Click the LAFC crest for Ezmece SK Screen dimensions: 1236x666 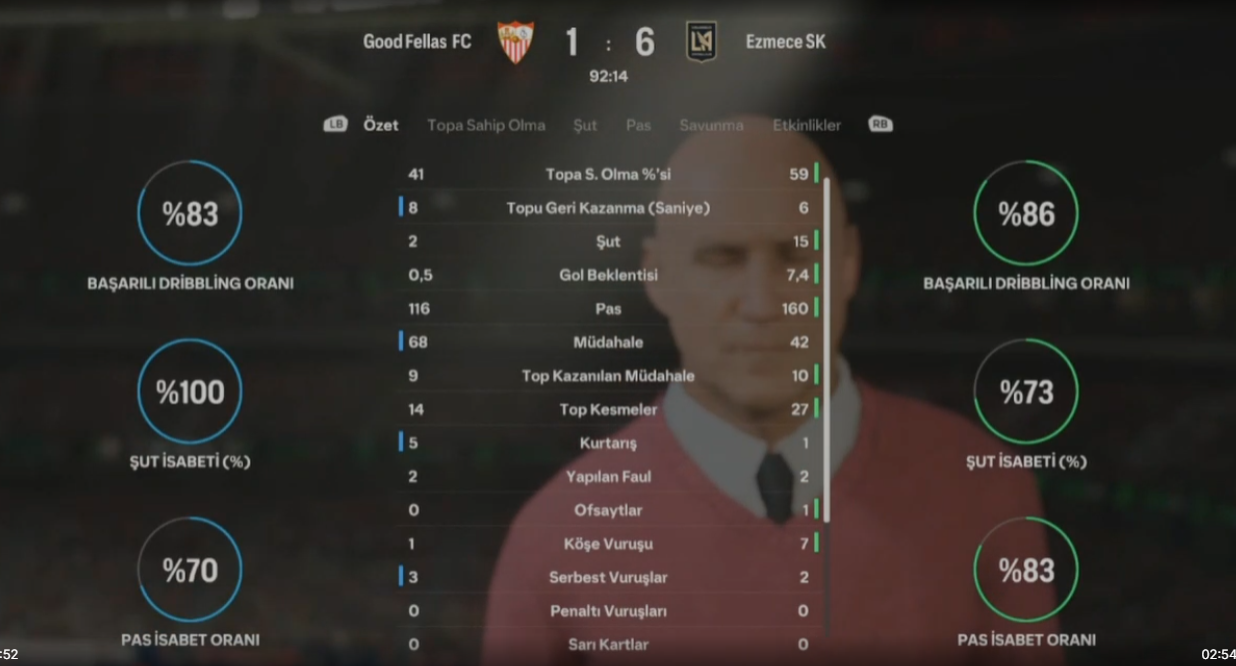701,42
